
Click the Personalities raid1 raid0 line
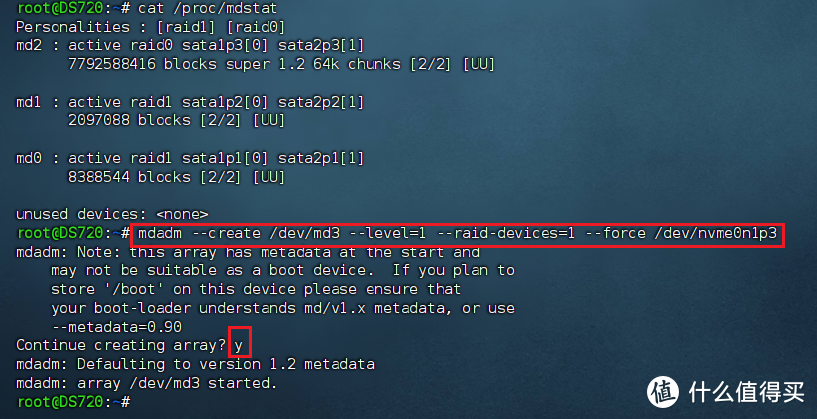pos(138,27)
